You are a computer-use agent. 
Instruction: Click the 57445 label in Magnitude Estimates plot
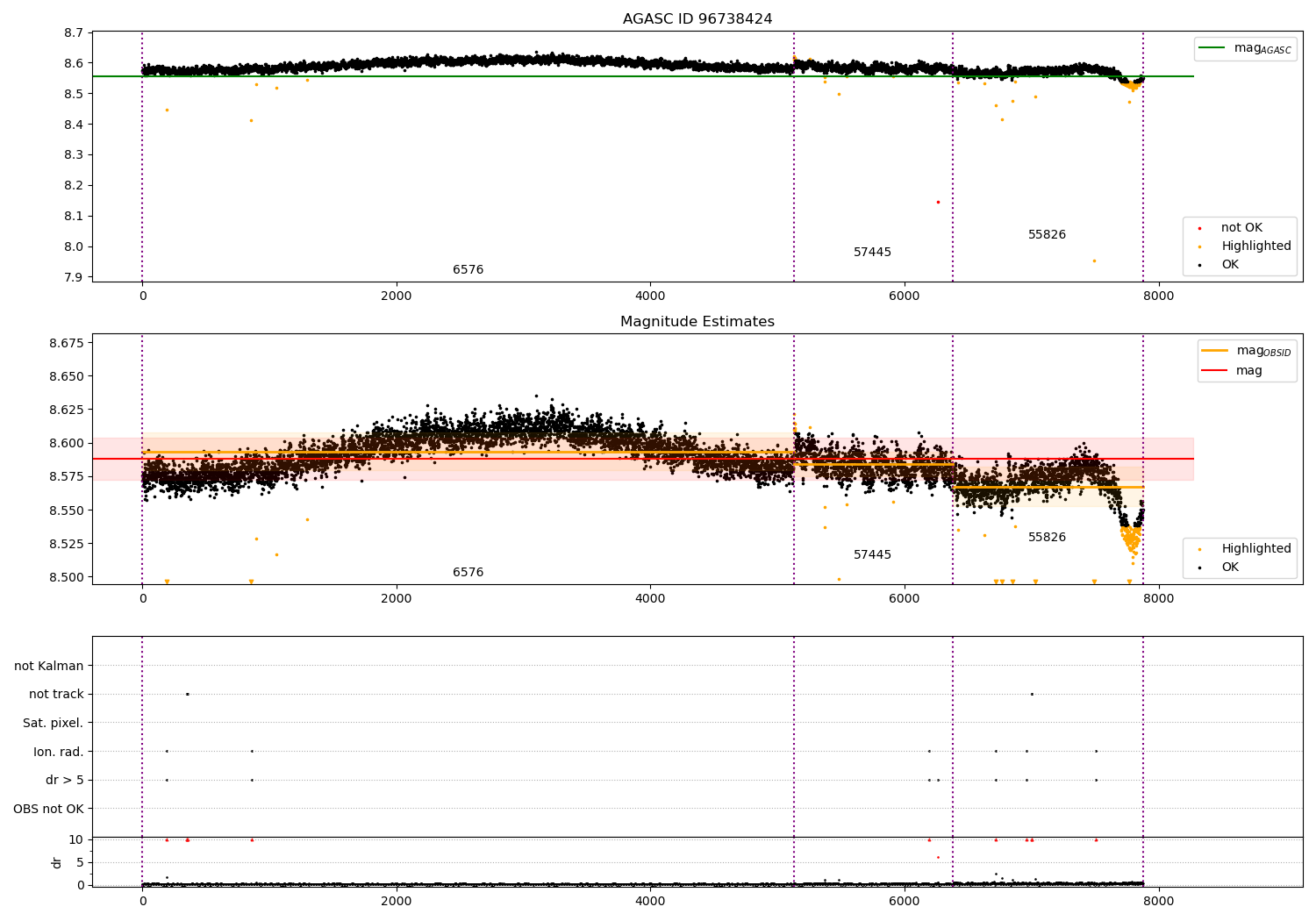click(872, 554)
